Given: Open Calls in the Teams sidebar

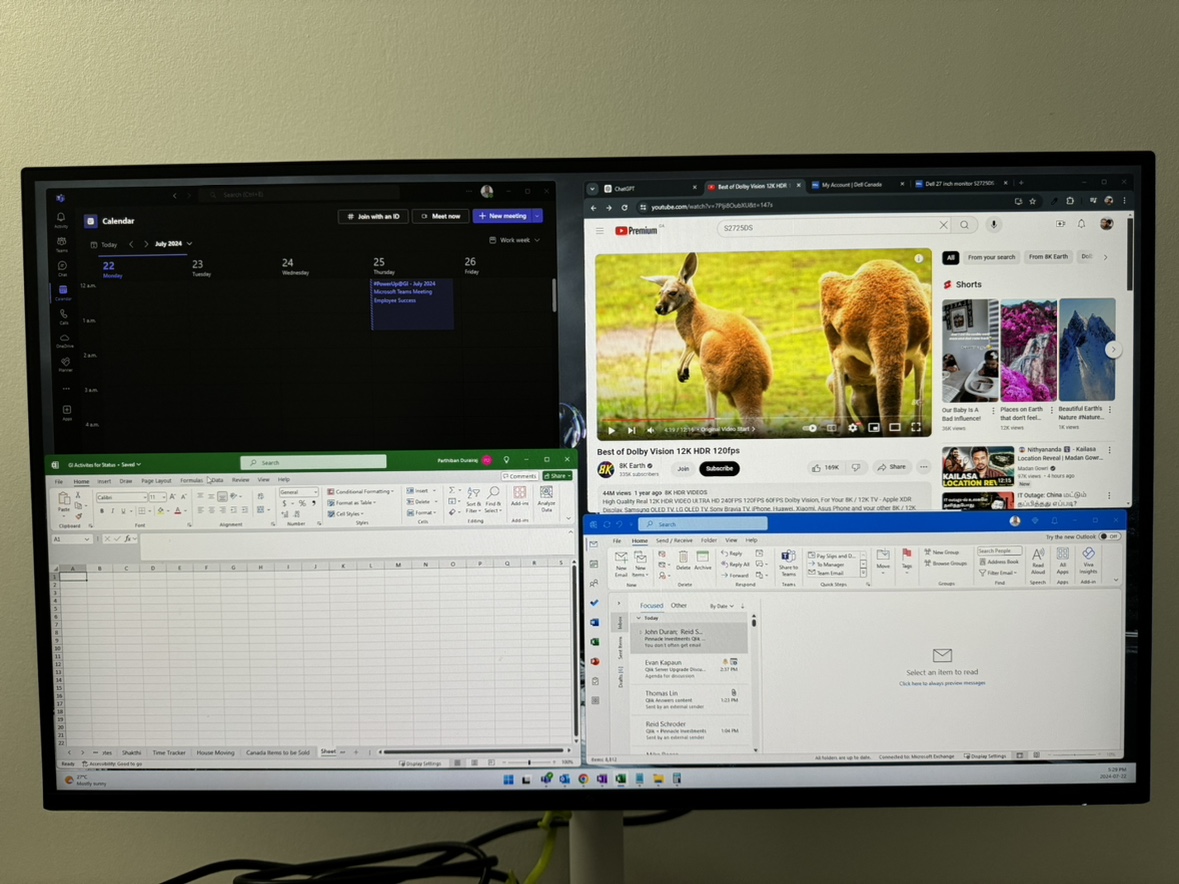Looking at the screenshot, I should pos(64,316).
